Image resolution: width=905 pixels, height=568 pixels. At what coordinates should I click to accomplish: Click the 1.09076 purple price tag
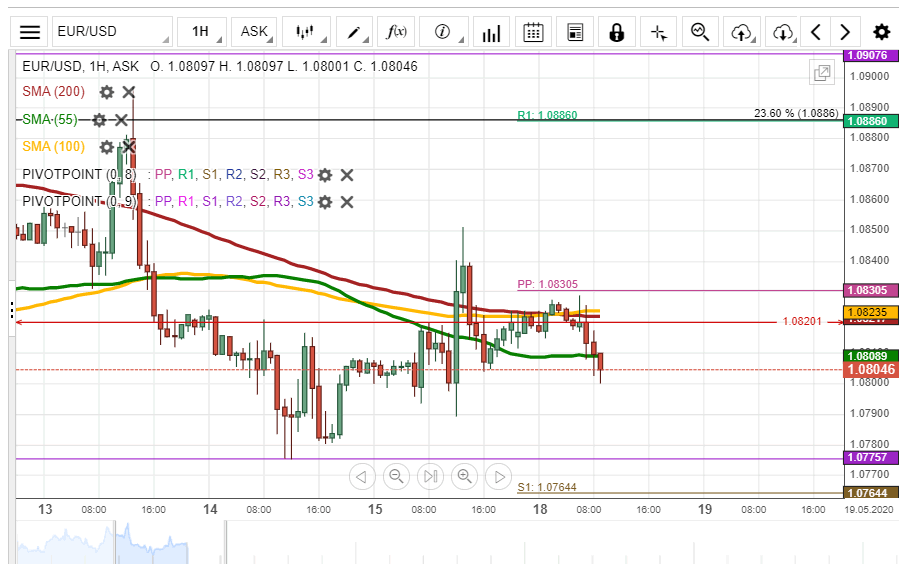click(871, 55)
